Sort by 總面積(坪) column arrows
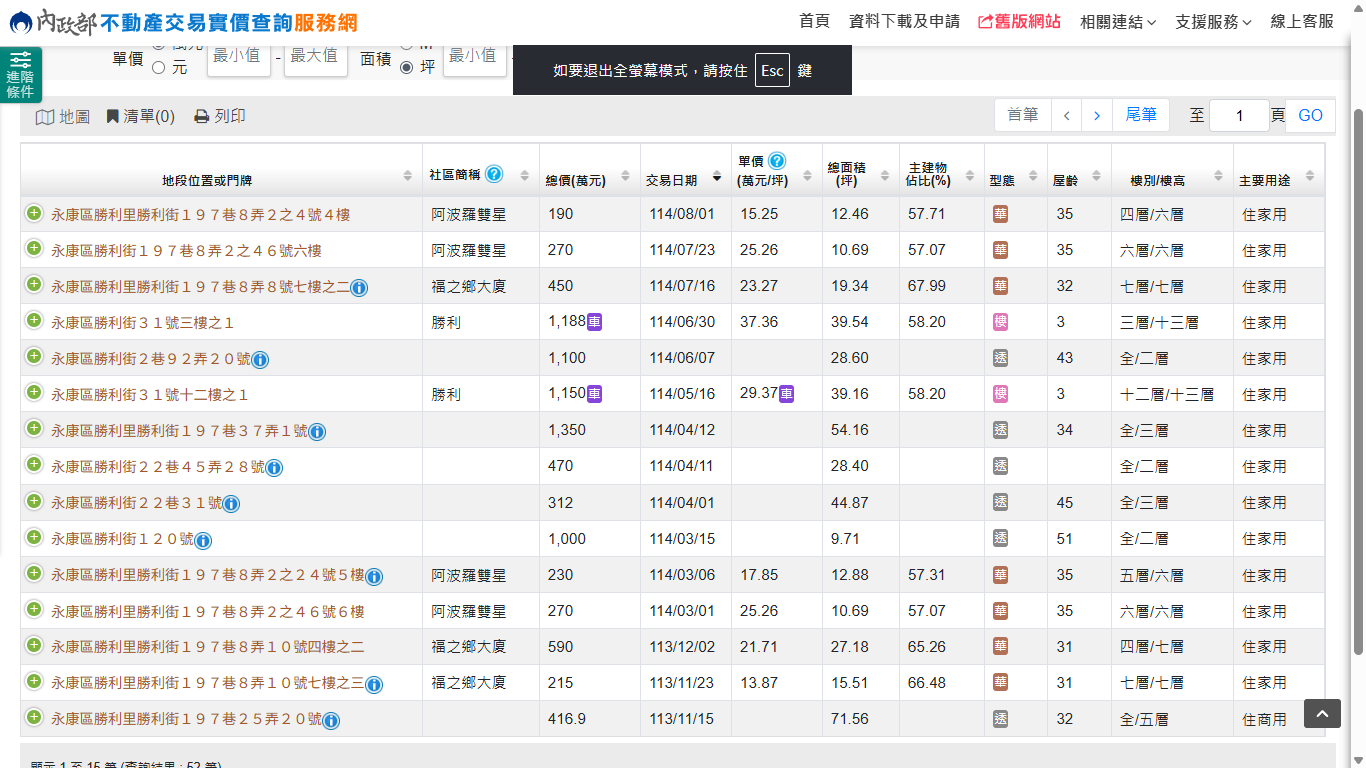The height and width of the screenshot is (768, 1366). (885, 176)
